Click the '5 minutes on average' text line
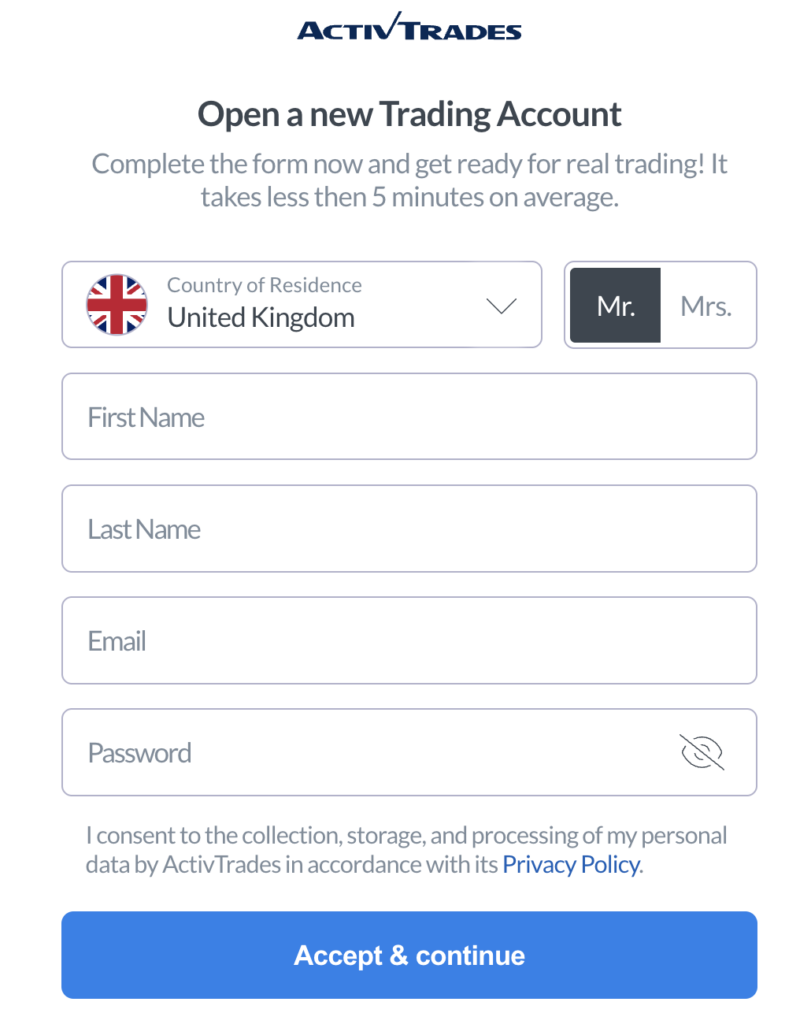Image resolution: width=811 pixels, height=1024 pixels. click(x=409, y=196)
